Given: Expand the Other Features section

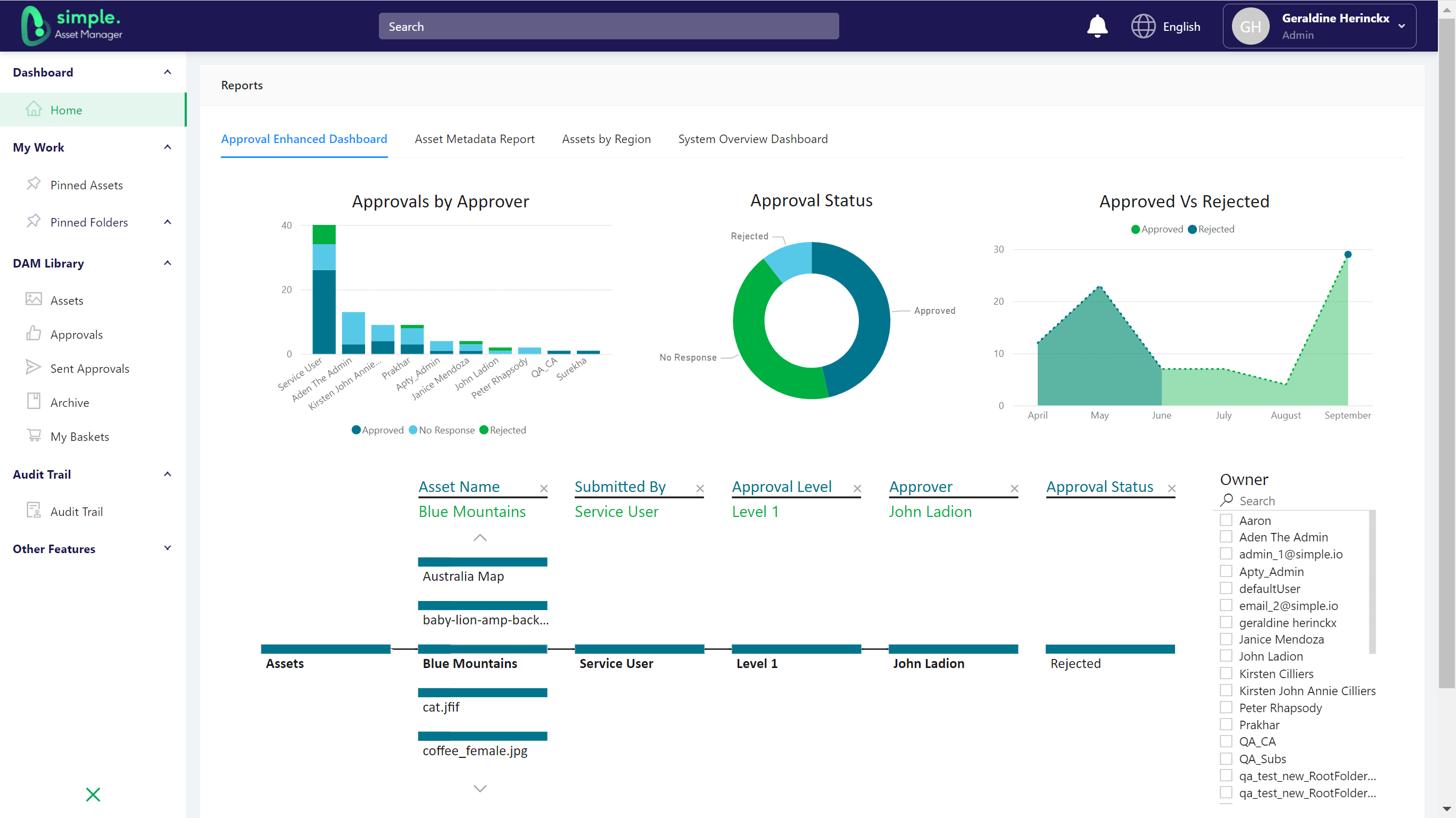Looking at the screenshot, I should (x=167, y=548).
